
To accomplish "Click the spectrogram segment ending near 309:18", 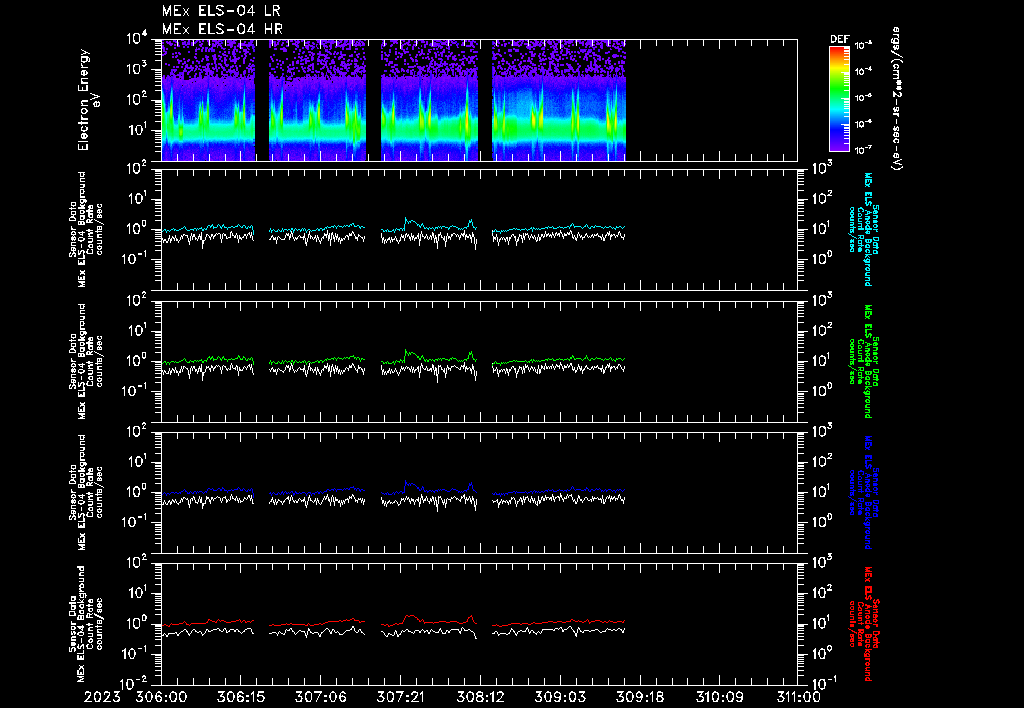I will [x=559, y=100].
